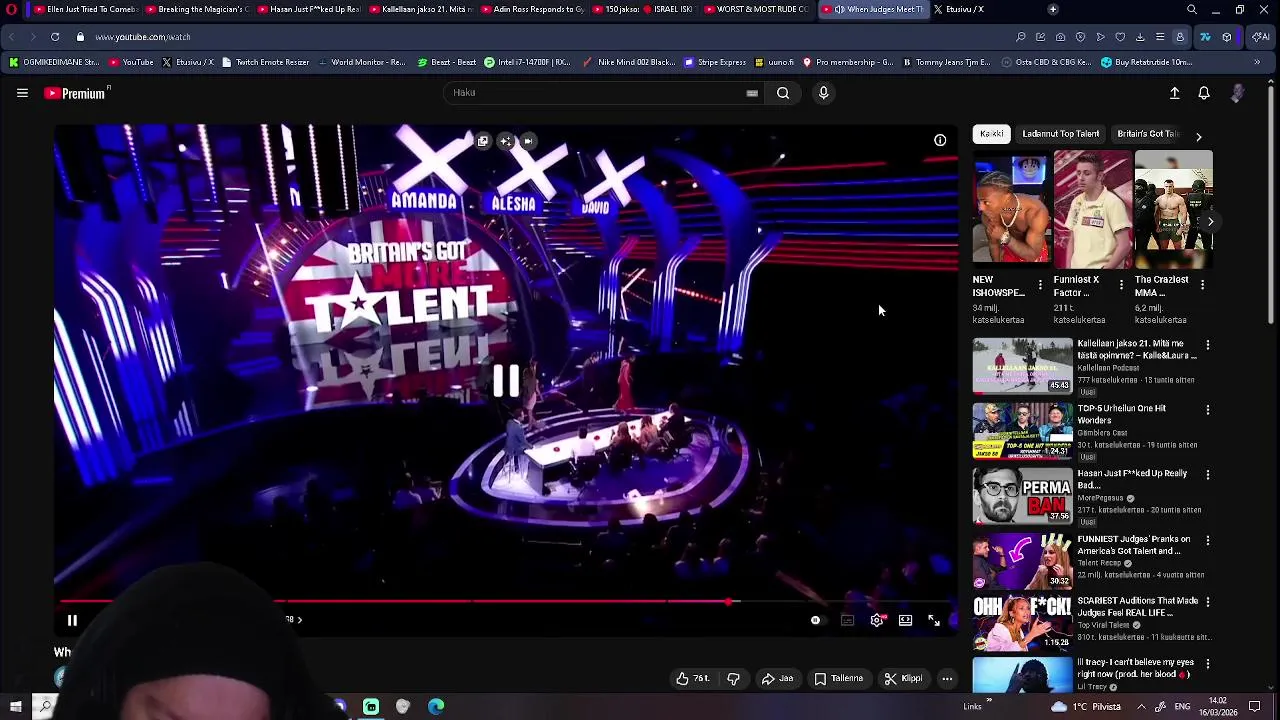The width and height of the screenshot is (1280, 720).
Task: Open YouTube notifications bell
Action: click(1204, 93)
